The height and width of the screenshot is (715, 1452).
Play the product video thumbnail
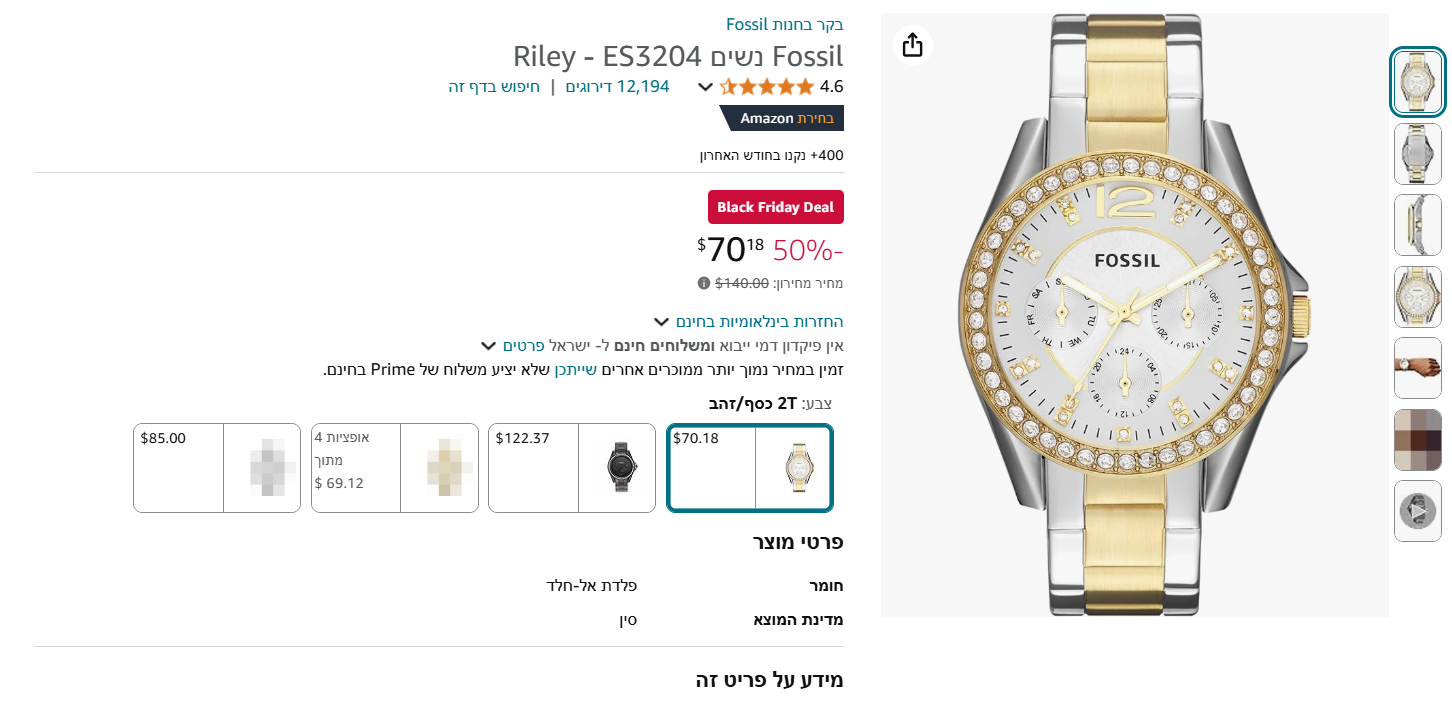[x=1417, y=511]
